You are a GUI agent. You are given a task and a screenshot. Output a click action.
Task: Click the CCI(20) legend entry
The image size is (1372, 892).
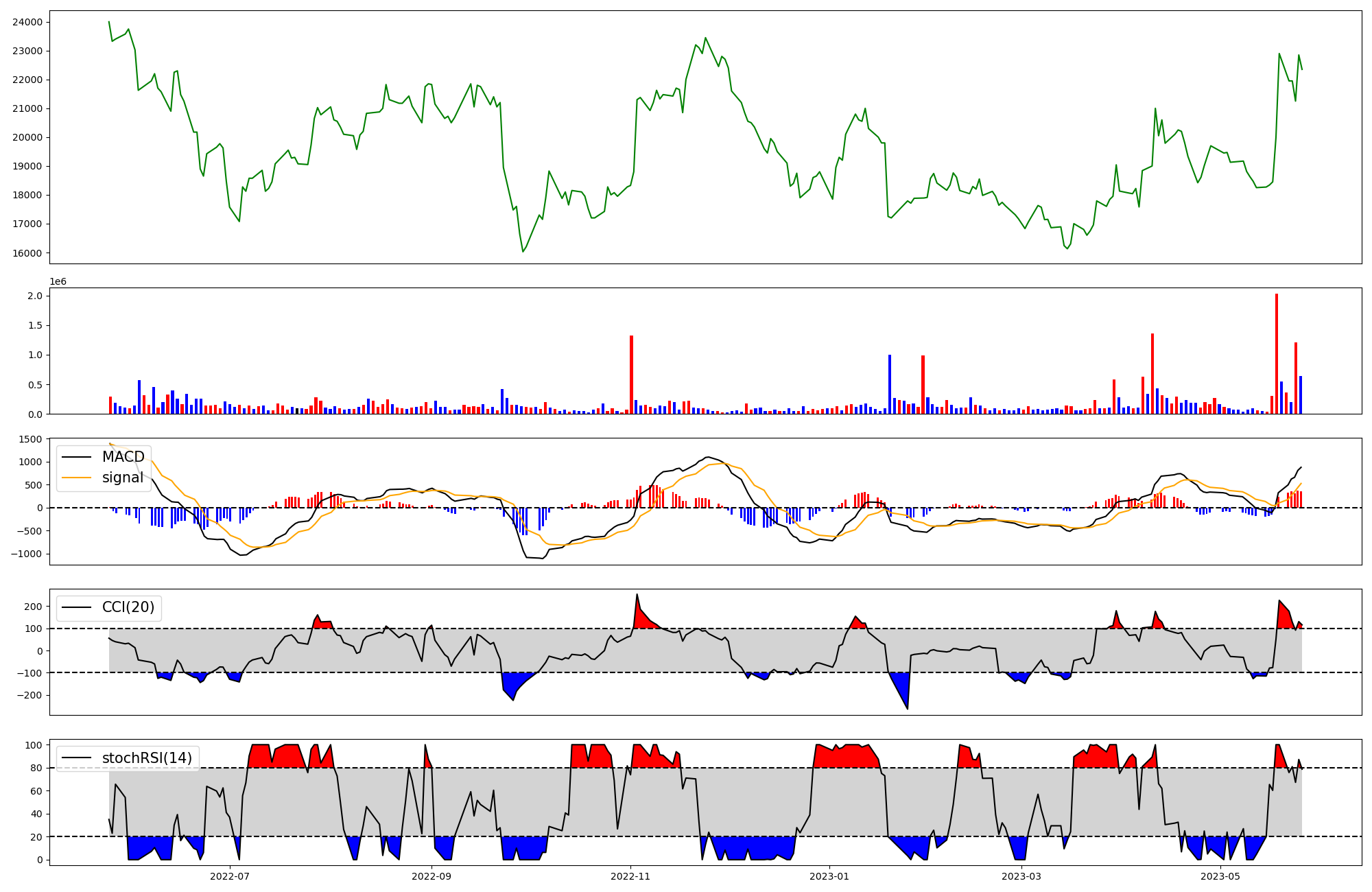pyautogui.click(x=128, y=607)
